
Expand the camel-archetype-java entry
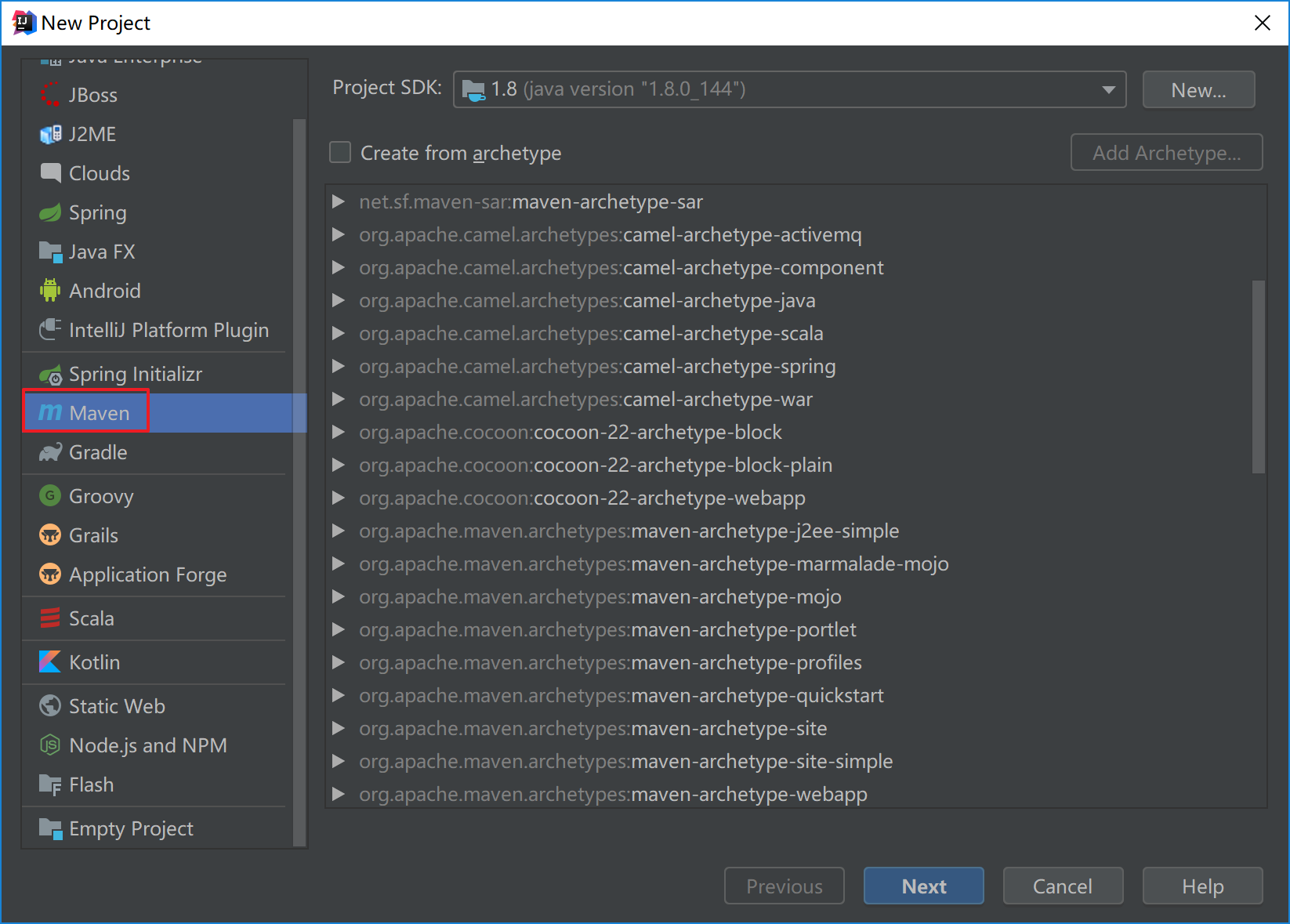pyautogui.click(x=339, y=300)
